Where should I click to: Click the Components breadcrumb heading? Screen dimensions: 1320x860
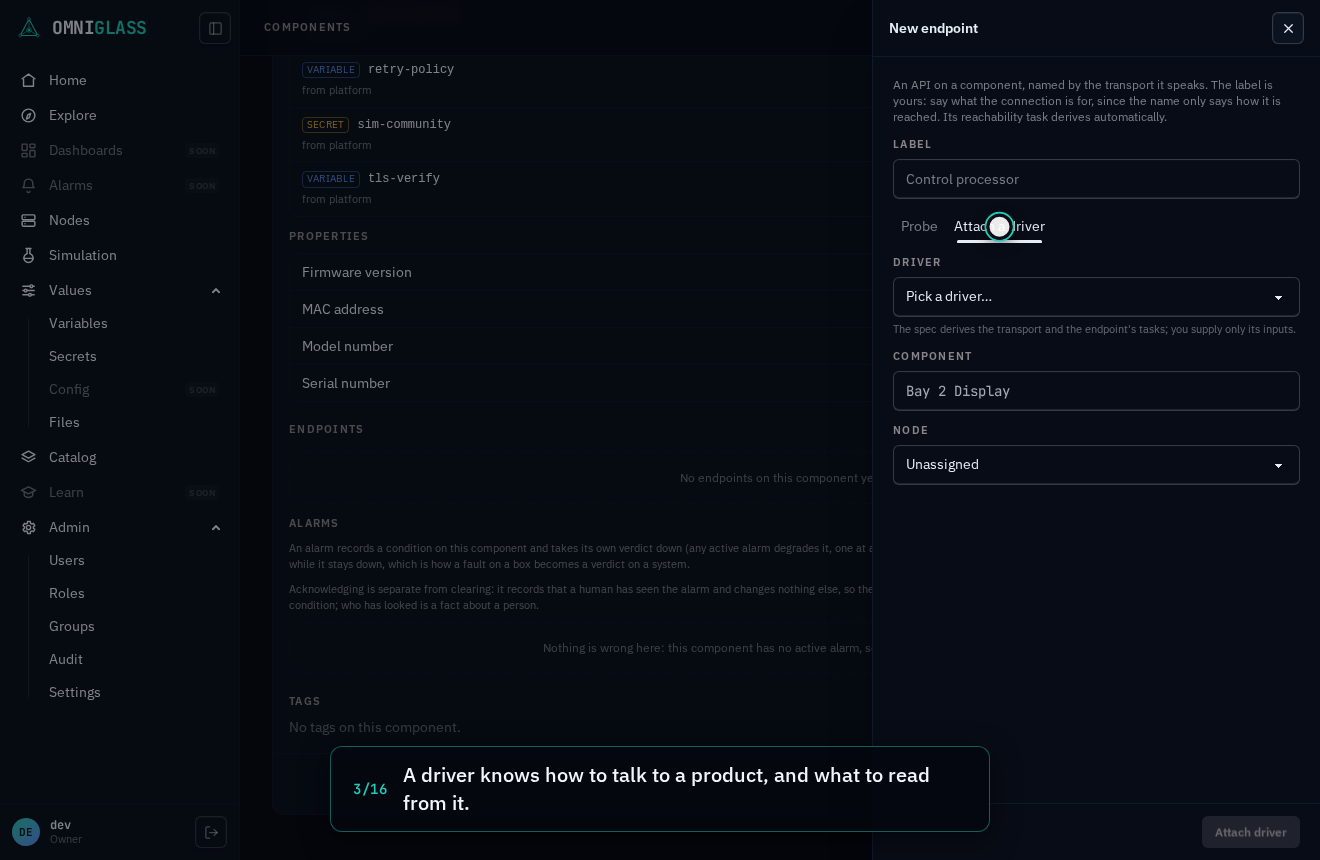(307, 27)
